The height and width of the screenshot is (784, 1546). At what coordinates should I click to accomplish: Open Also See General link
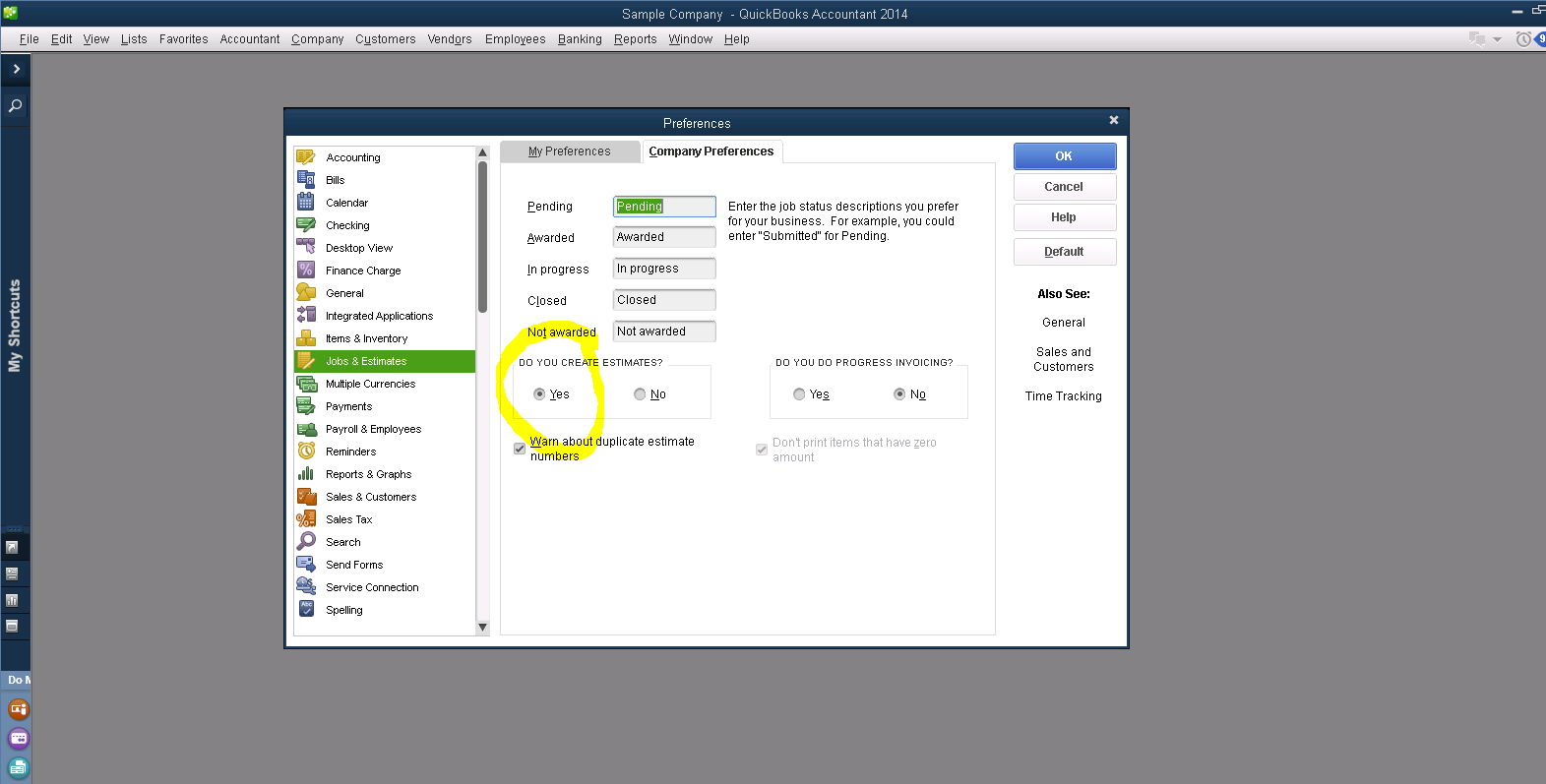click(x=1064, y=323)
